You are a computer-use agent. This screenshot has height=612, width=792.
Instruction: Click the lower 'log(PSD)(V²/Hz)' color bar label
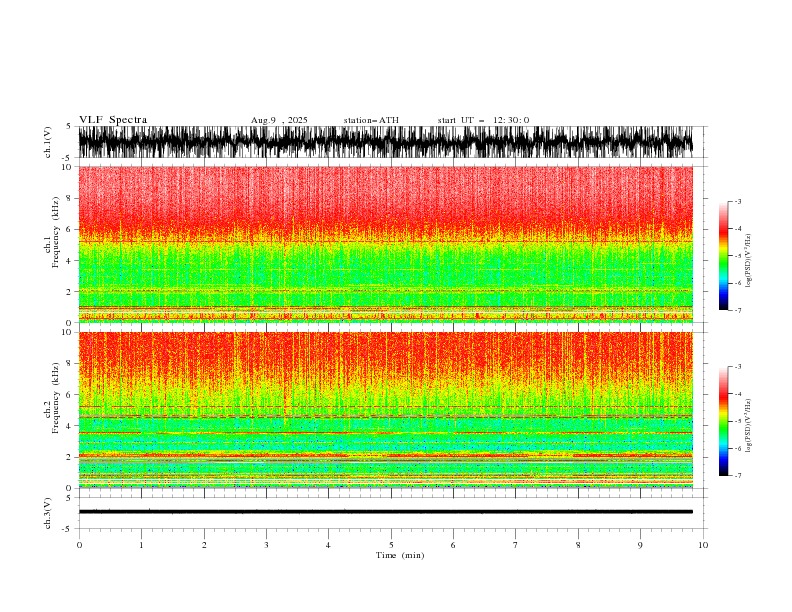click(x=748, y=425)
